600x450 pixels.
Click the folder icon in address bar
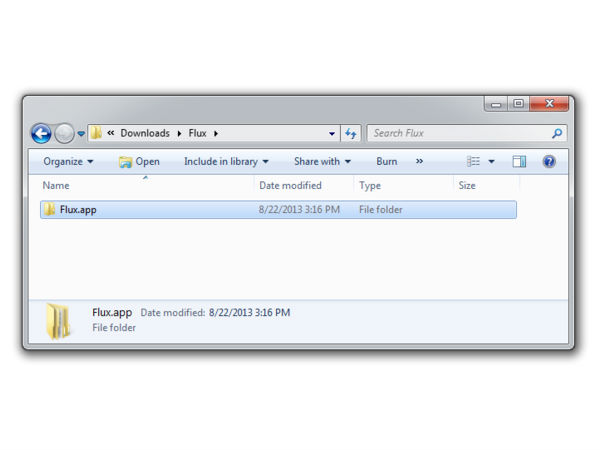pyautogui.click(x=96, y=133)
